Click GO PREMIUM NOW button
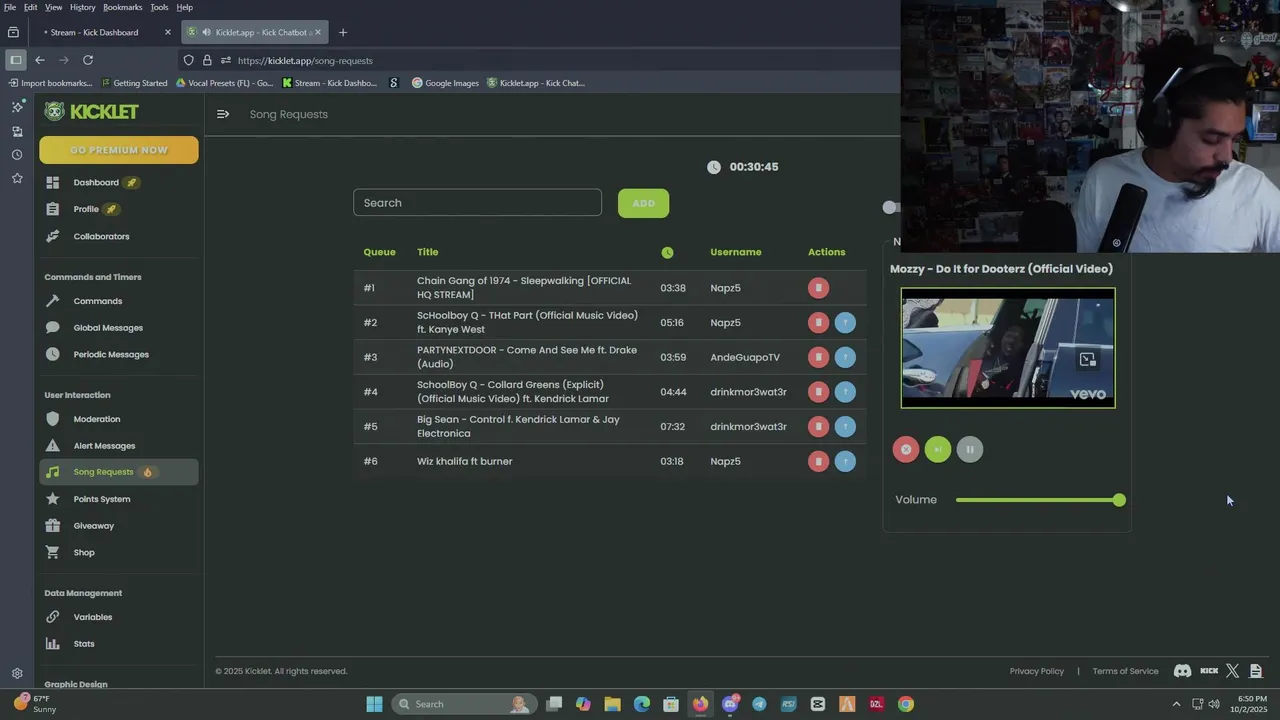 point(119,150)
